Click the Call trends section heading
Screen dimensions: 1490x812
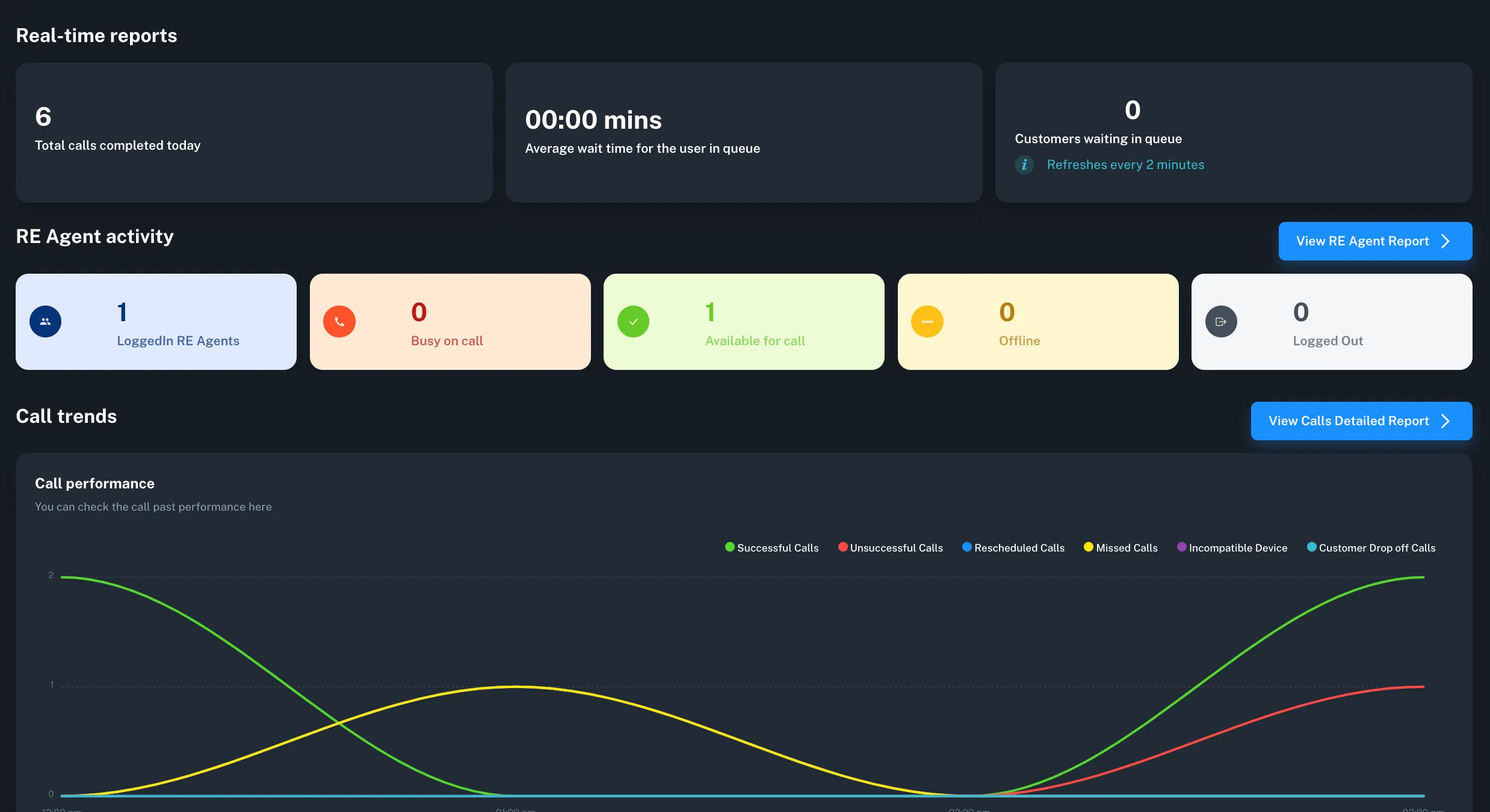66,416
